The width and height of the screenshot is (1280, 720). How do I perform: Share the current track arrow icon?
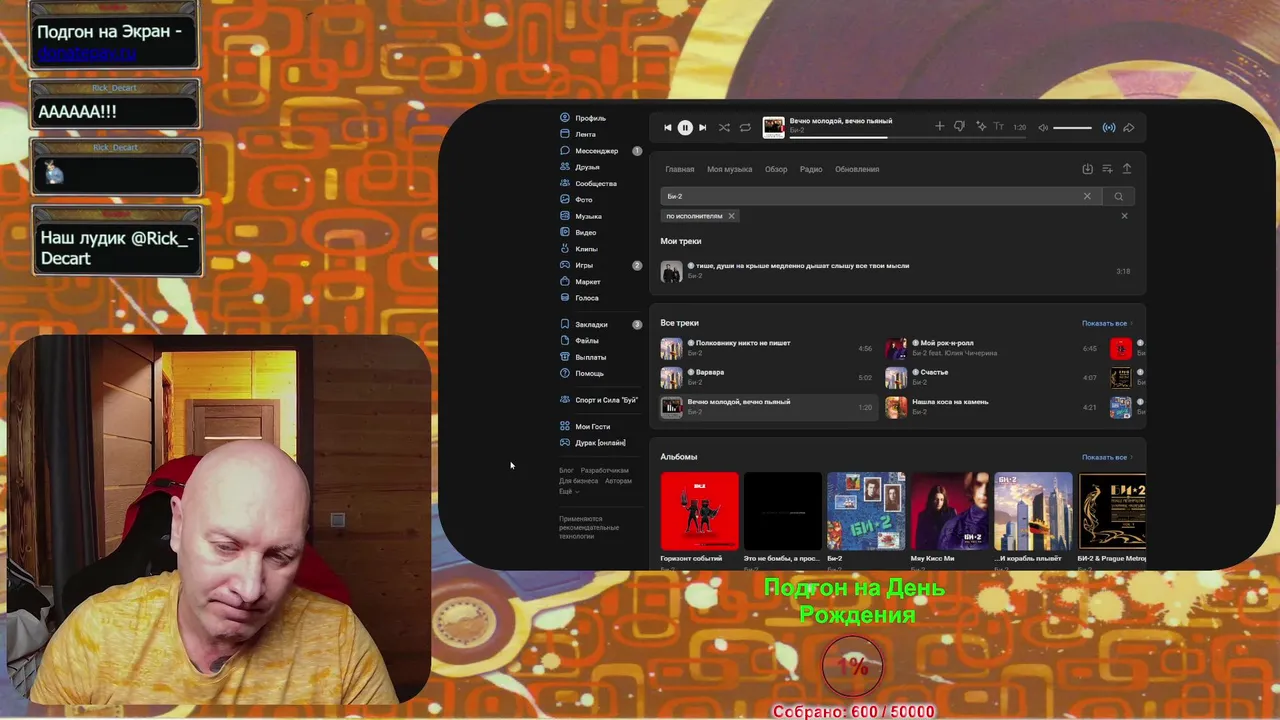point(1129,127)
